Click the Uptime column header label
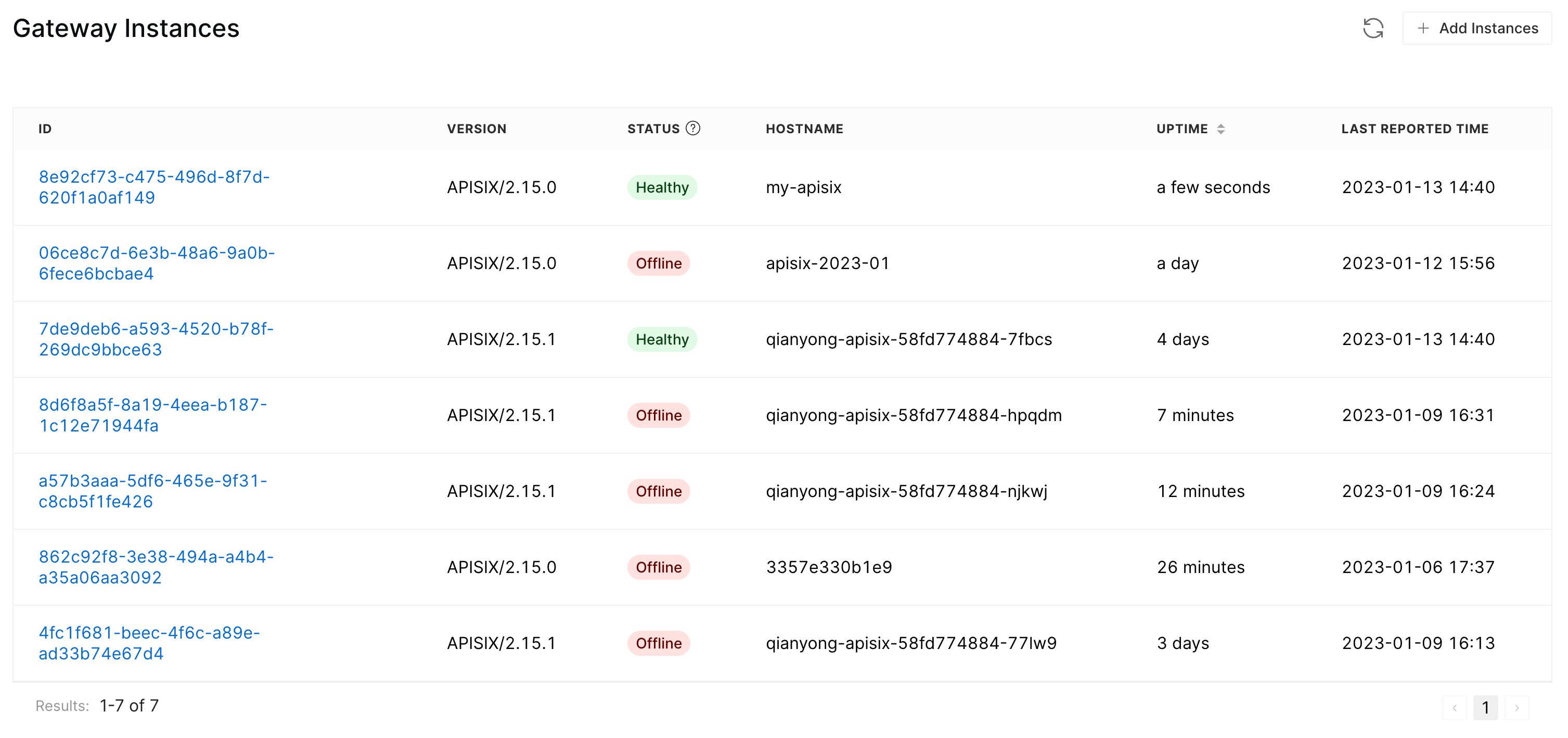The height and width of the screenshot is (738, 1568). (1182, 129)
